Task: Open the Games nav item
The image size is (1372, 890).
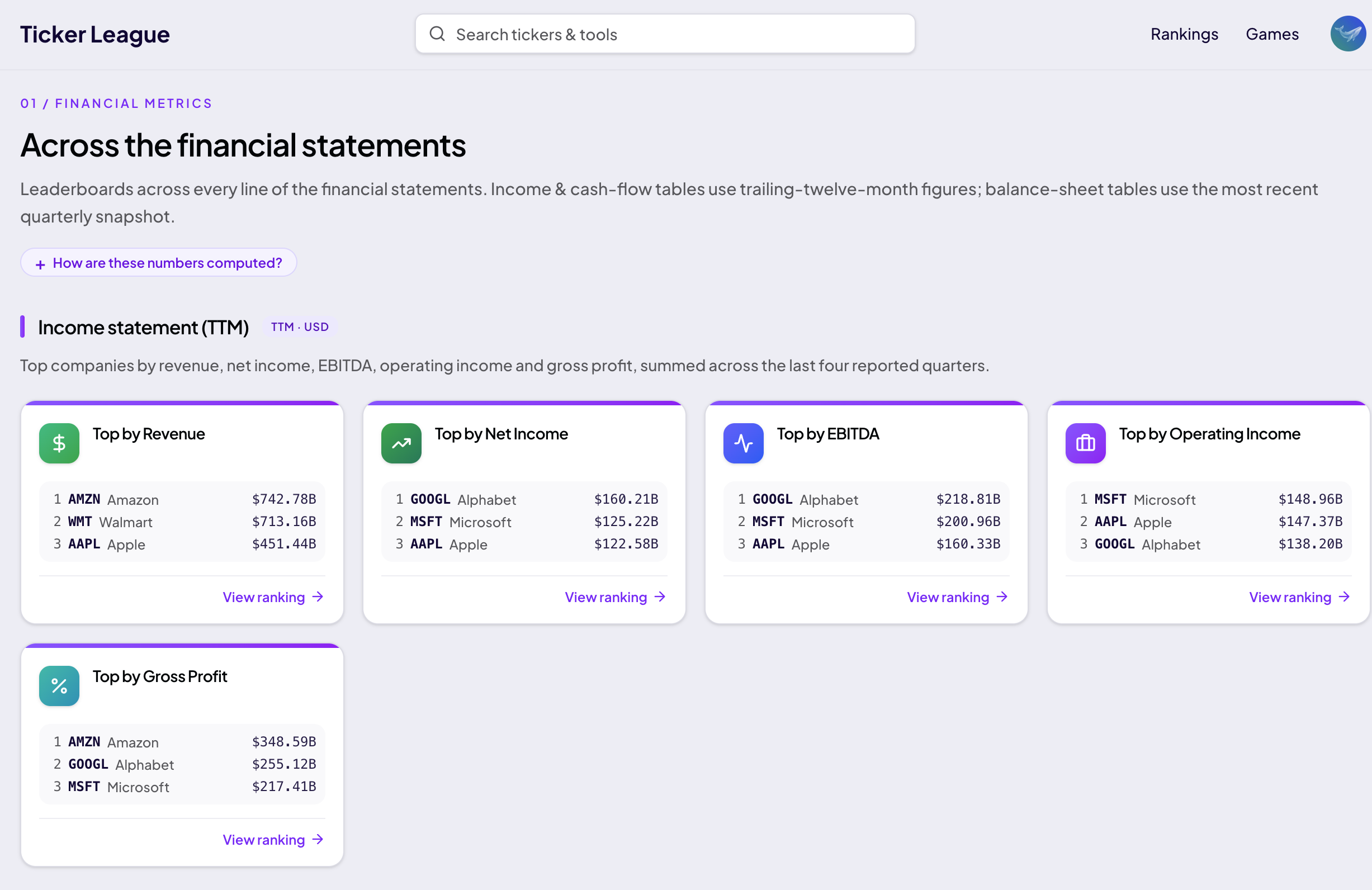Action: [1272, 34]
